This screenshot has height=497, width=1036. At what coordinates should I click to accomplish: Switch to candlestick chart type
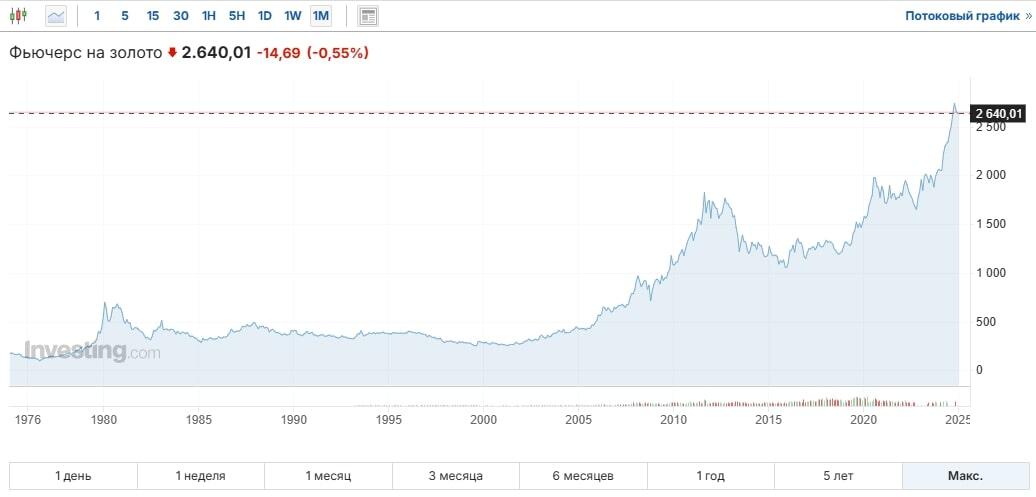point(19,16)
